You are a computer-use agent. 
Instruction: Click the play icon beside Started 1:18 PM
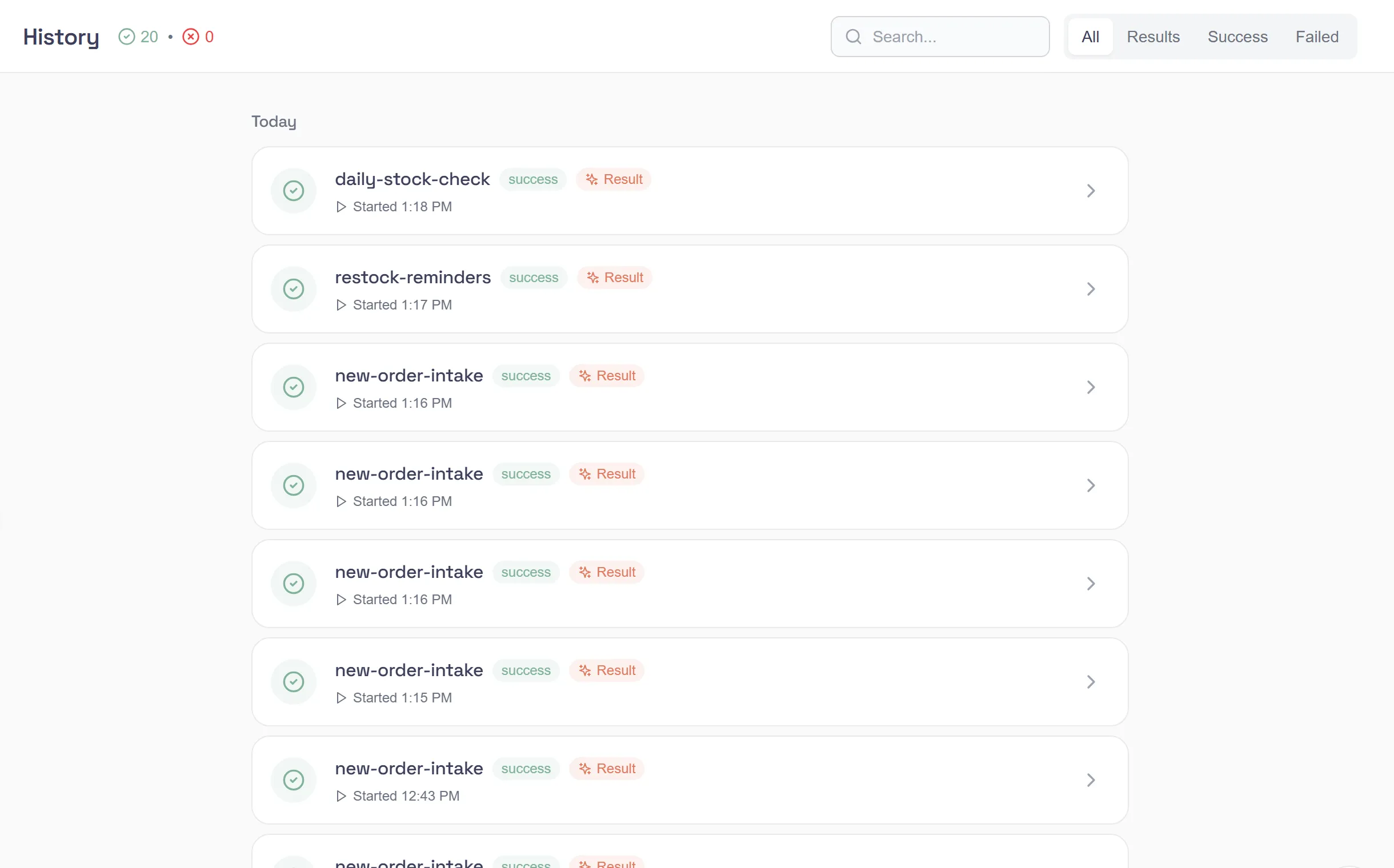click(x=341, y=207)
